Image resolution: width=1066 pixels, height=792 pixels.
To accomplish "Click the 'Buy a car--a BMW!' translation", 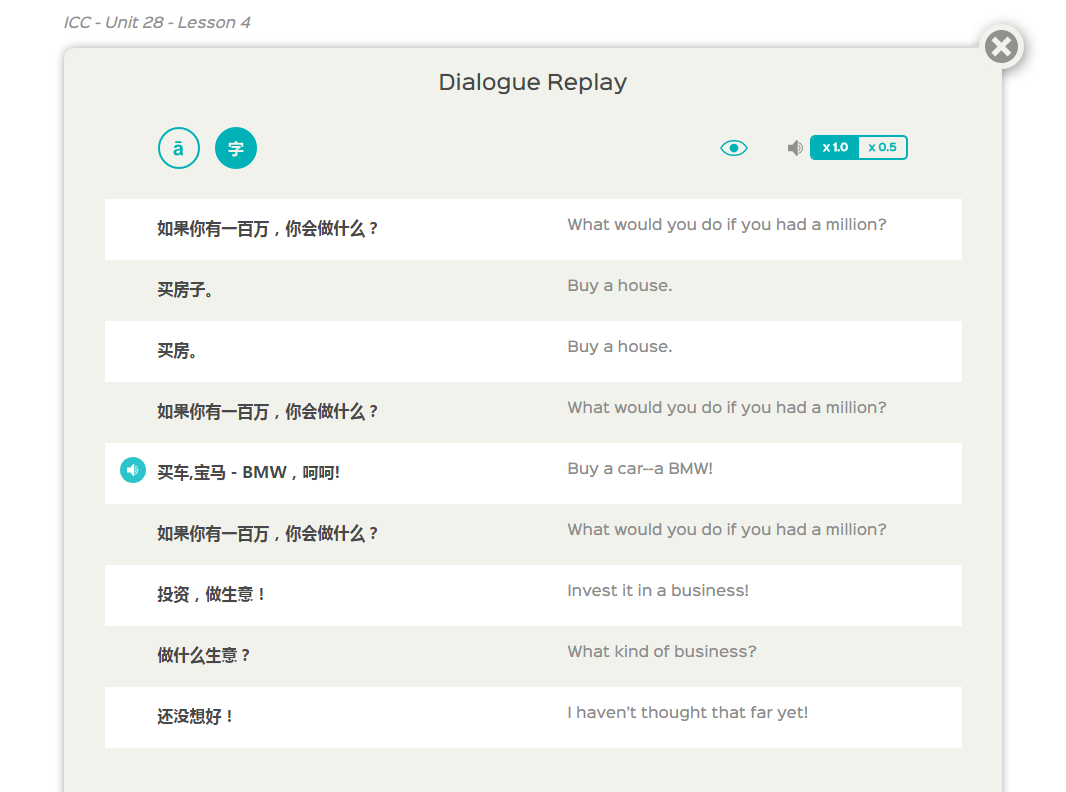I will point(640,469).
